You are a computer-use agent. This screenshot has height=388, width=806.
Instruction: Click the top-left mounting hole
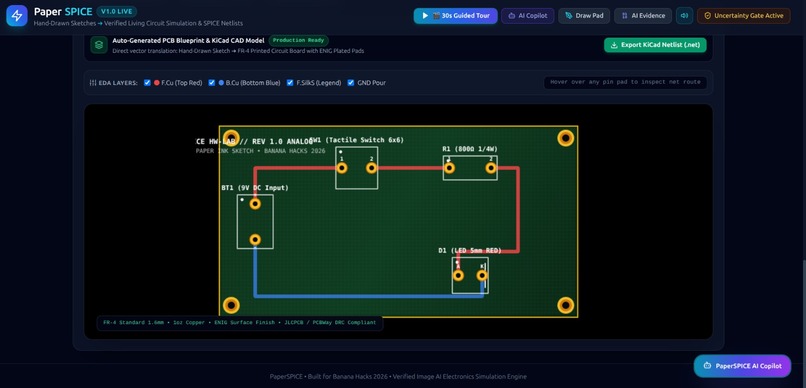coord(231,137)
